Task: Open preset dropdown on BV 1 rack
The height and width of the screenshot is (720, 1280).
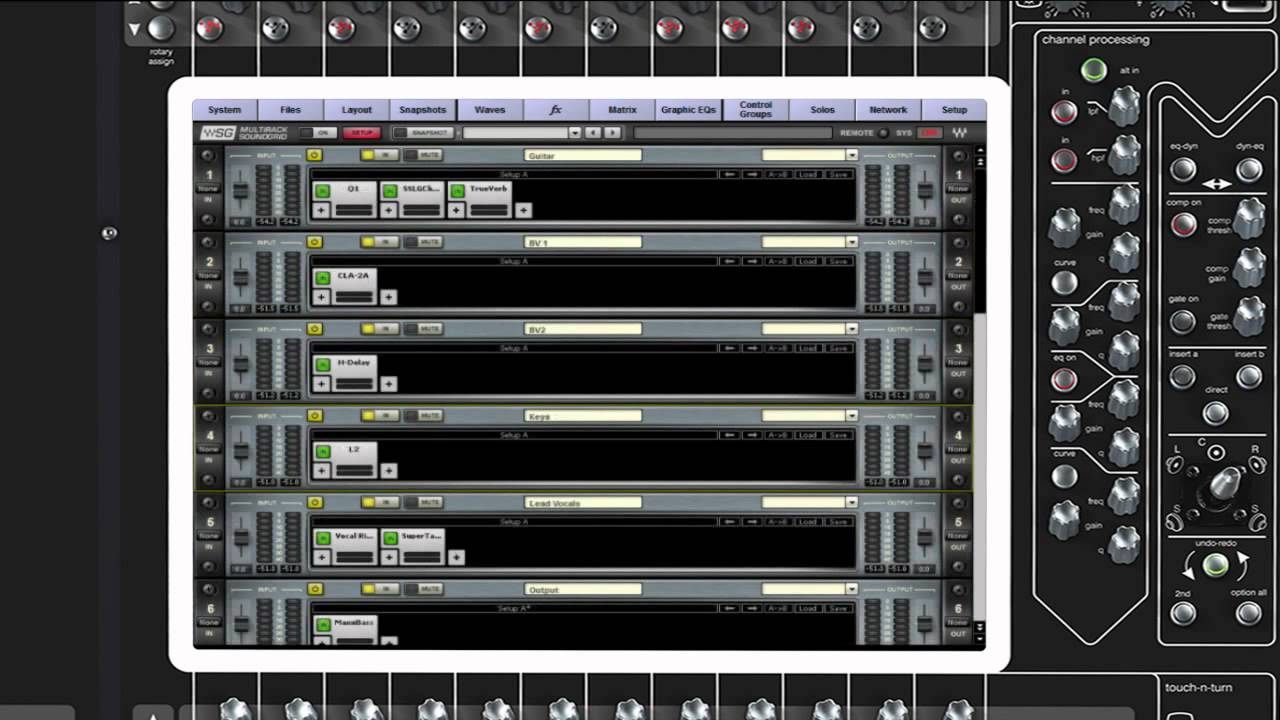Action: click(852, 242)
